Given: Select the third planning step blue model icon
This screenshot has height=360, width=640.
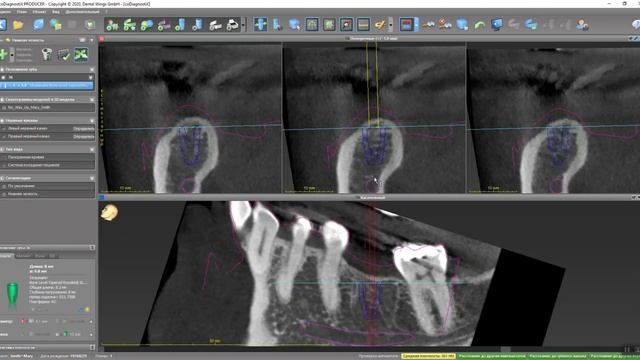Looking at the screenshot, I should [x=147, y=25].
